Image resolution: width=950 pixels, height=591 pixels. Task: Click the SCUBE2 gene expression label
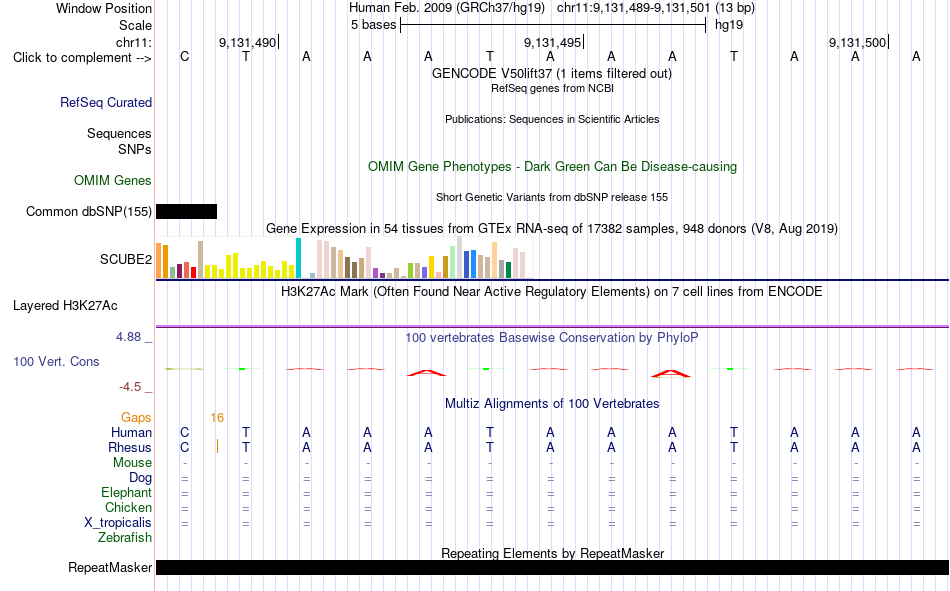point(126,259)
